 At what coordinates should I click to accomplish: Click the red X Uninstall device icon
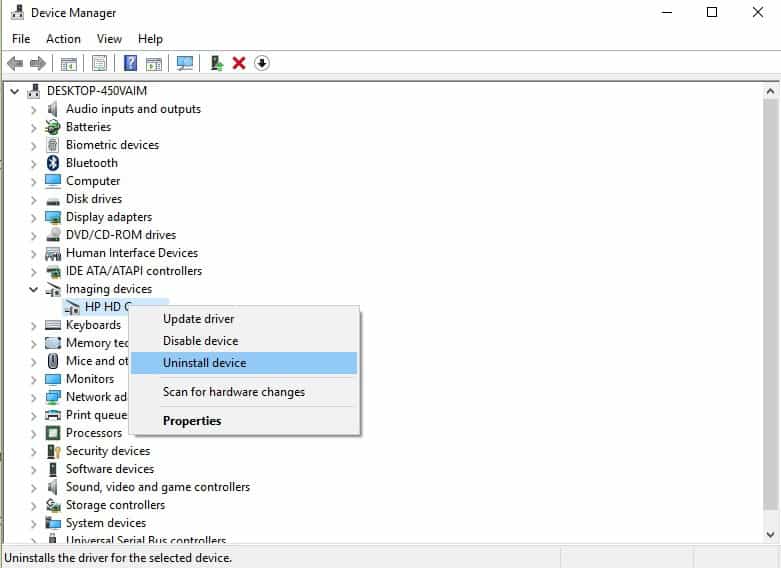coord(239,63)
